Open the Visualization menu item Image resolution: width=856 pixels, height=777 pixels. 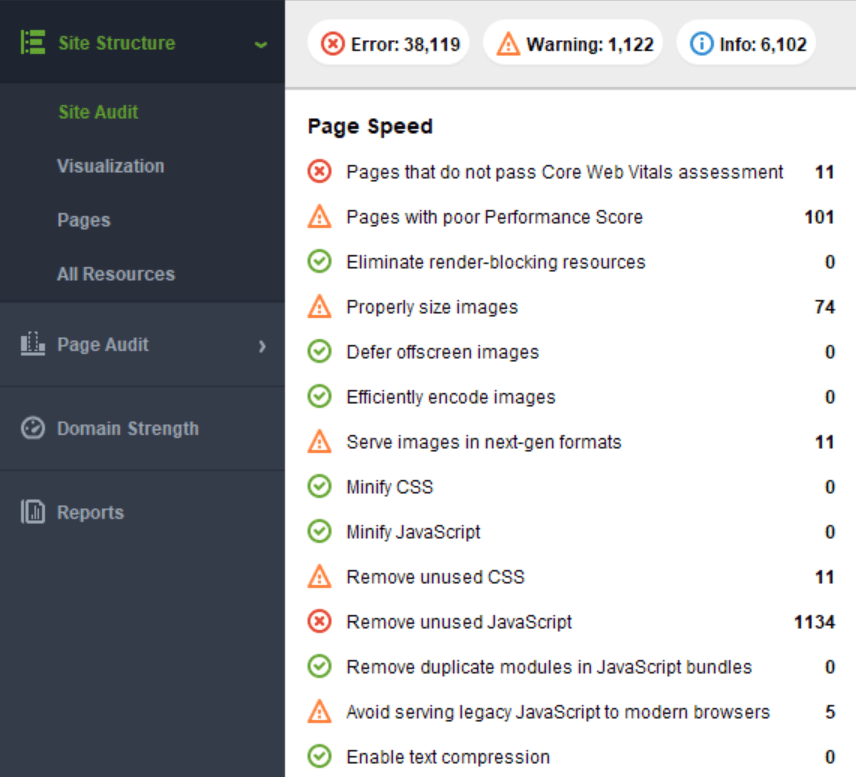pyautogui.click(x=110, y=166)
